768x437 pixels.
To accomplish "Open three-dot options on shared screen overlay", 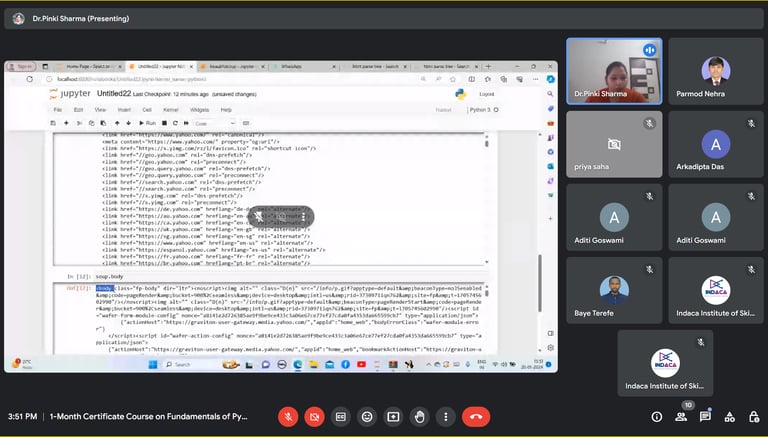I will click(304, 217).
